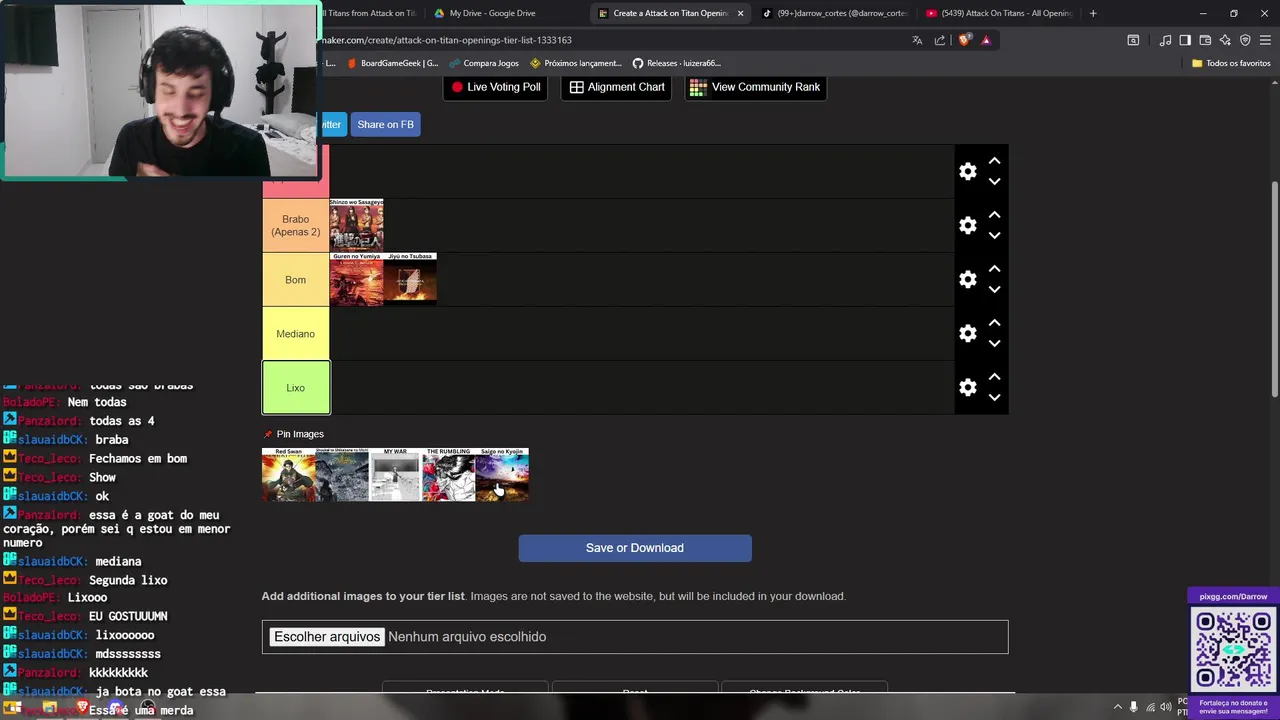Click the Bom tier label

click(x=295, y=280)
